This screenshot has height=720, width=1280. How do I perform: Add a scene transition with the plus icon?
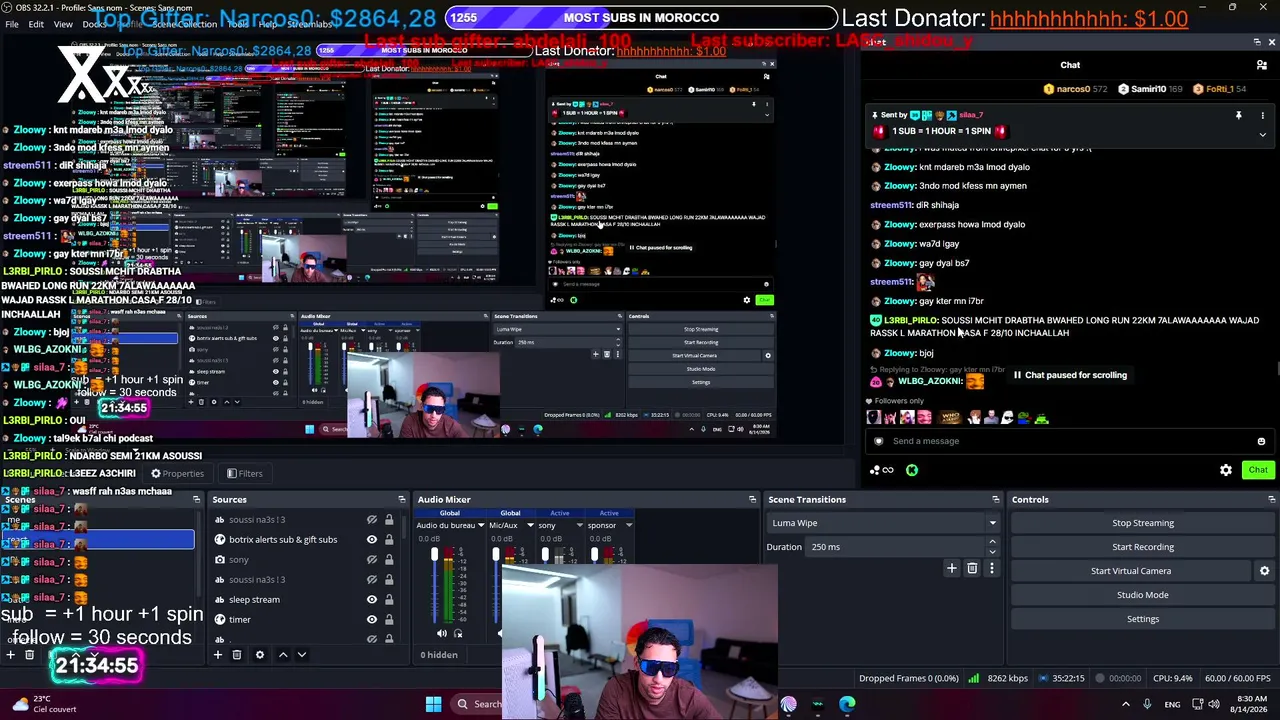click(x=952, y=569)
